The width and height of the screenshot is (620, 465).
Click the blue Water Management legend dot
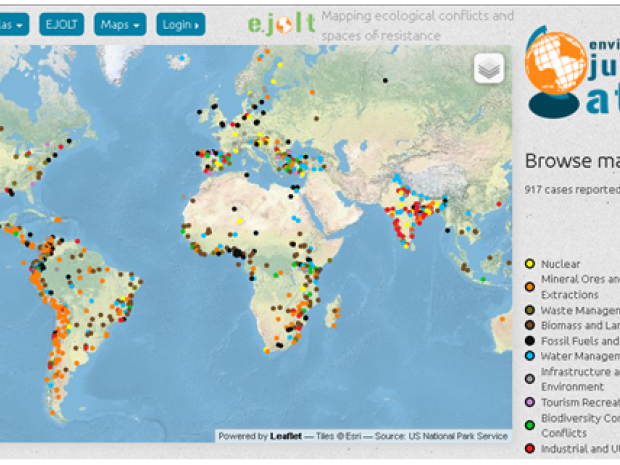[x=530, y=356]
